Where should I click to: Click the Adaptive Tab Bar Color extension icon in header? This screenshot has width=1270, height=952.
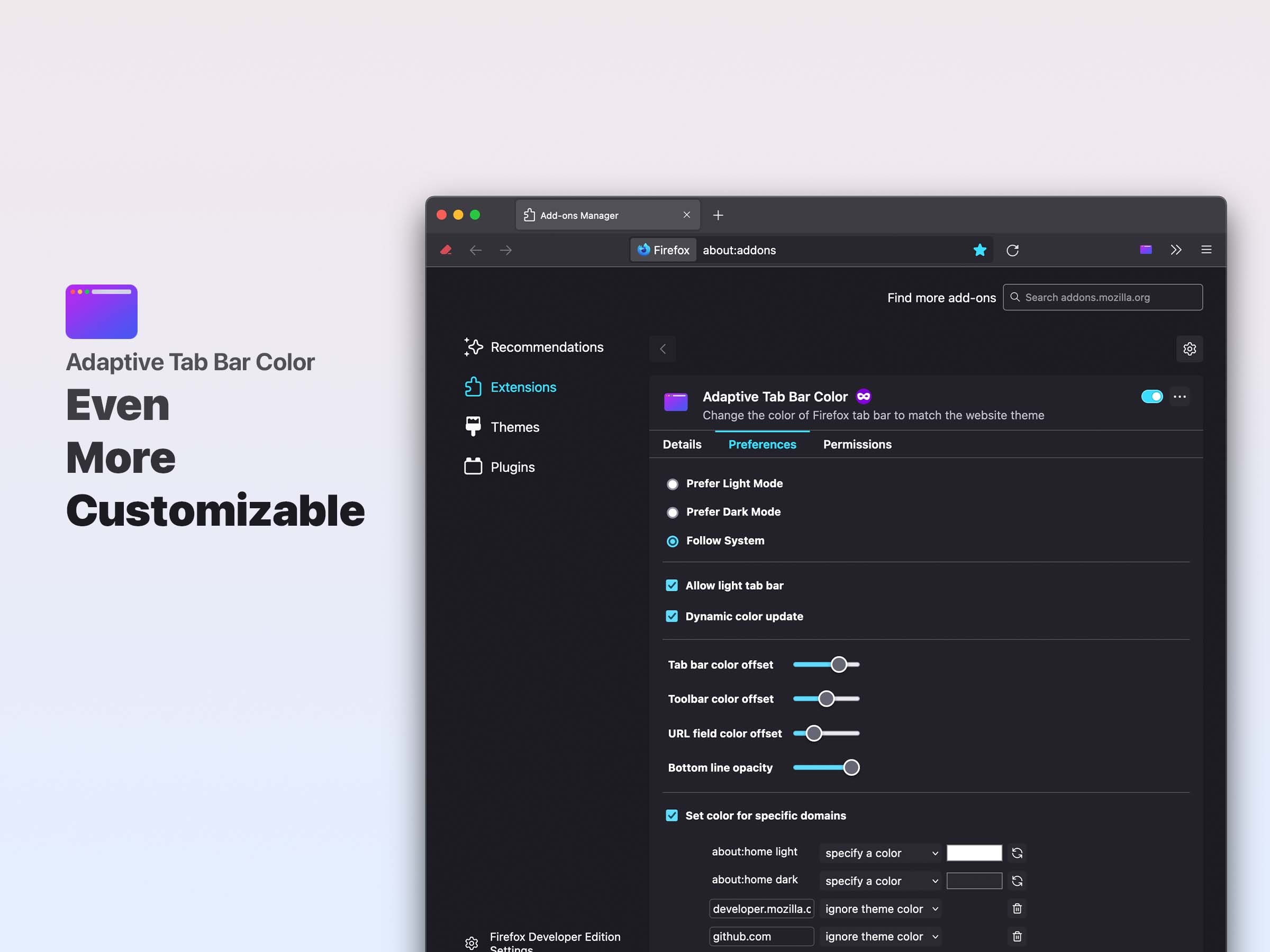coord(676,401)
